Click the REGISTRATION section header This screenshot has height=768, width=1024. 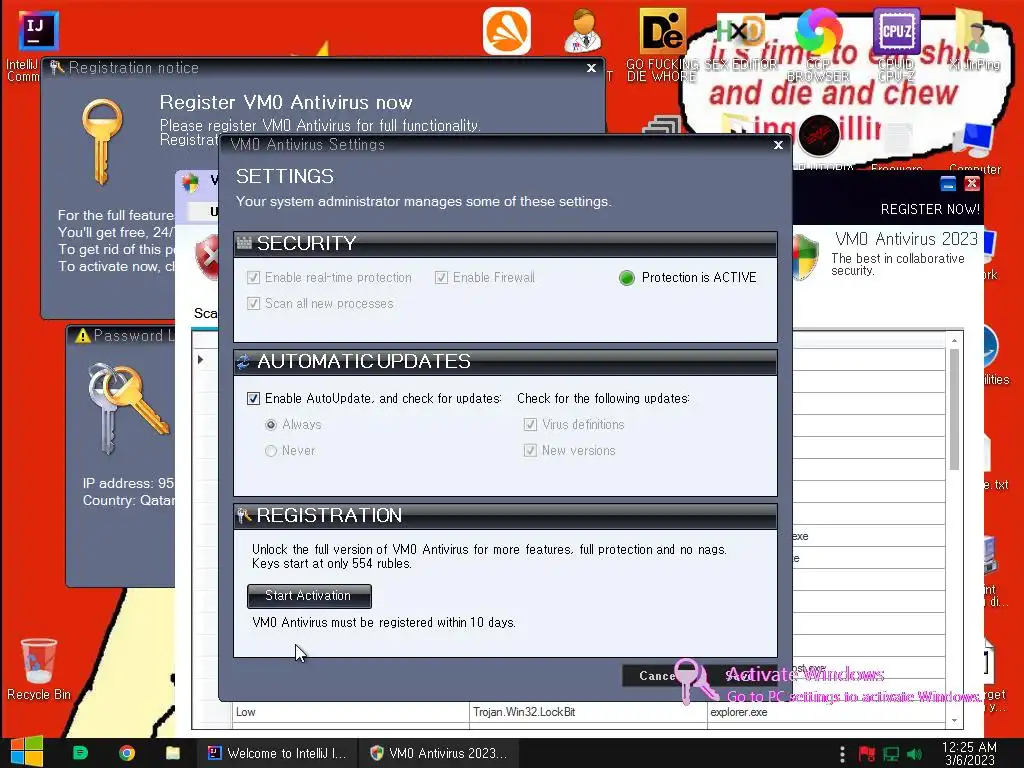click(505, 515)
